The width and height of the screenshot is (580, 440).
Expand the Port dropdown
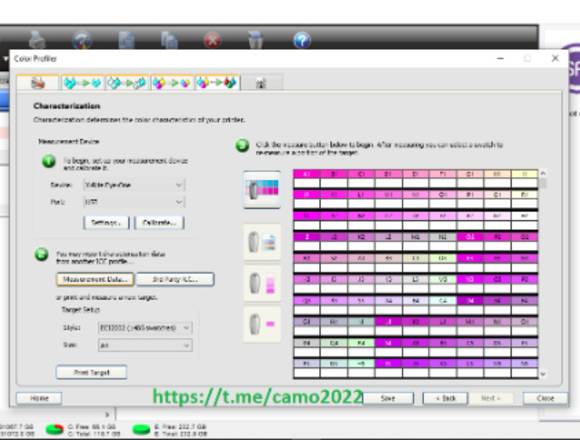tap(134, 202)
